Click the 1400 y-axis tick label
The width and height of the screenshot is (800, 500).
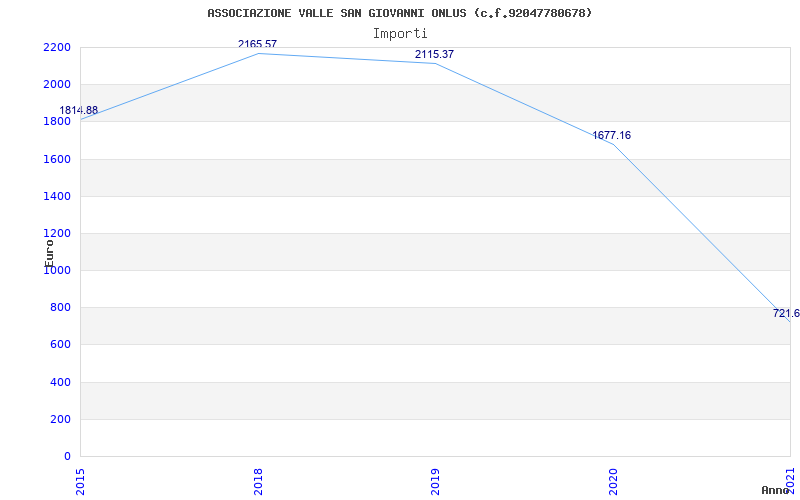click(x=57, y=196)
